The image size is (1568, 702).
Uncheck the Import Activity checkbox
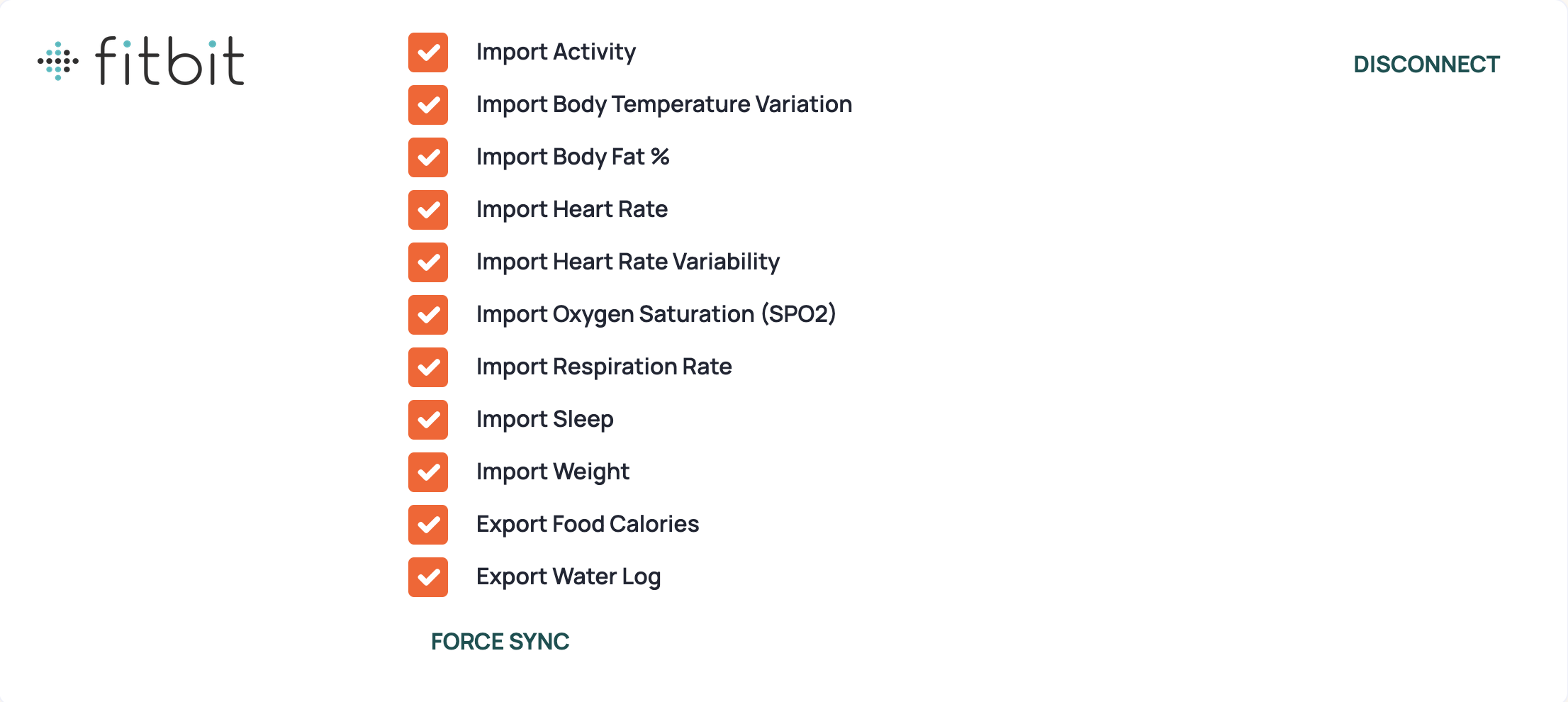pos(428,52)
